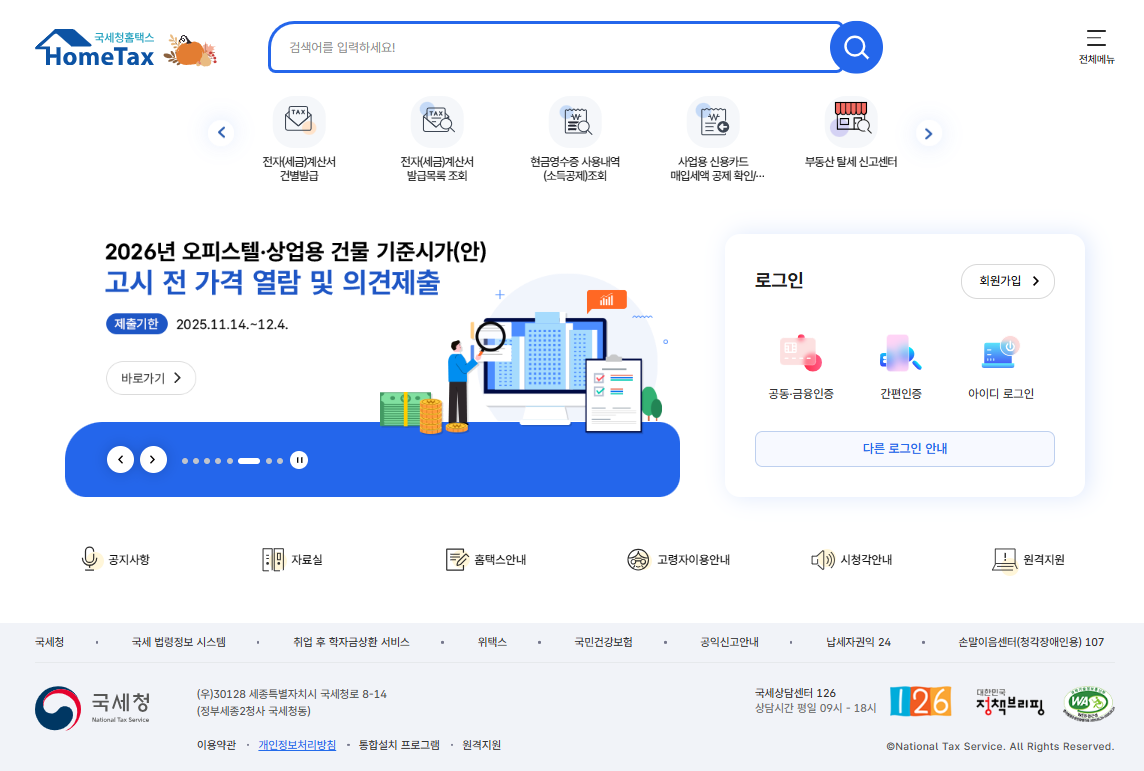The width and height of the screenshot is (1144, 771).
Task: Pause the banner slideshow
Action: click(x=298, y=459)
